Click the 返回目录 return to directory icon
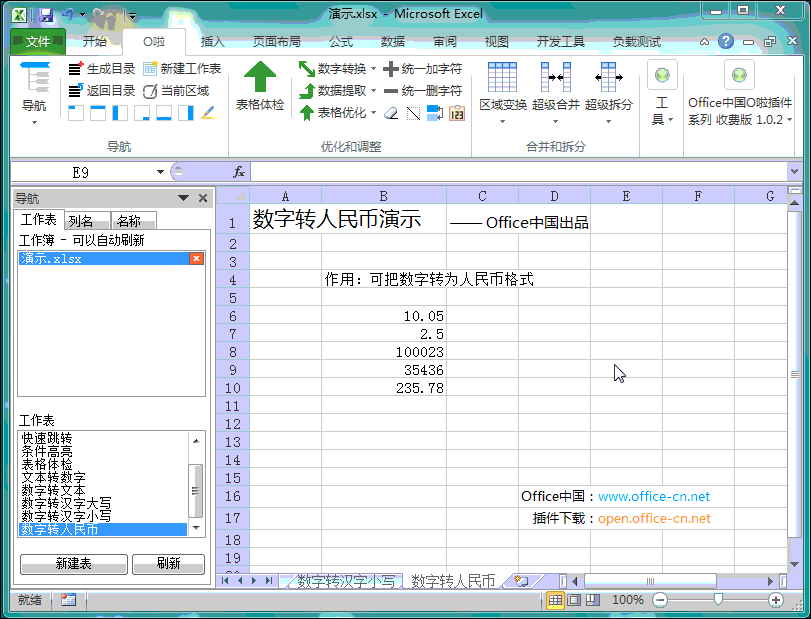811x619 pixels. pyautogui.click(x=76, y=90)
